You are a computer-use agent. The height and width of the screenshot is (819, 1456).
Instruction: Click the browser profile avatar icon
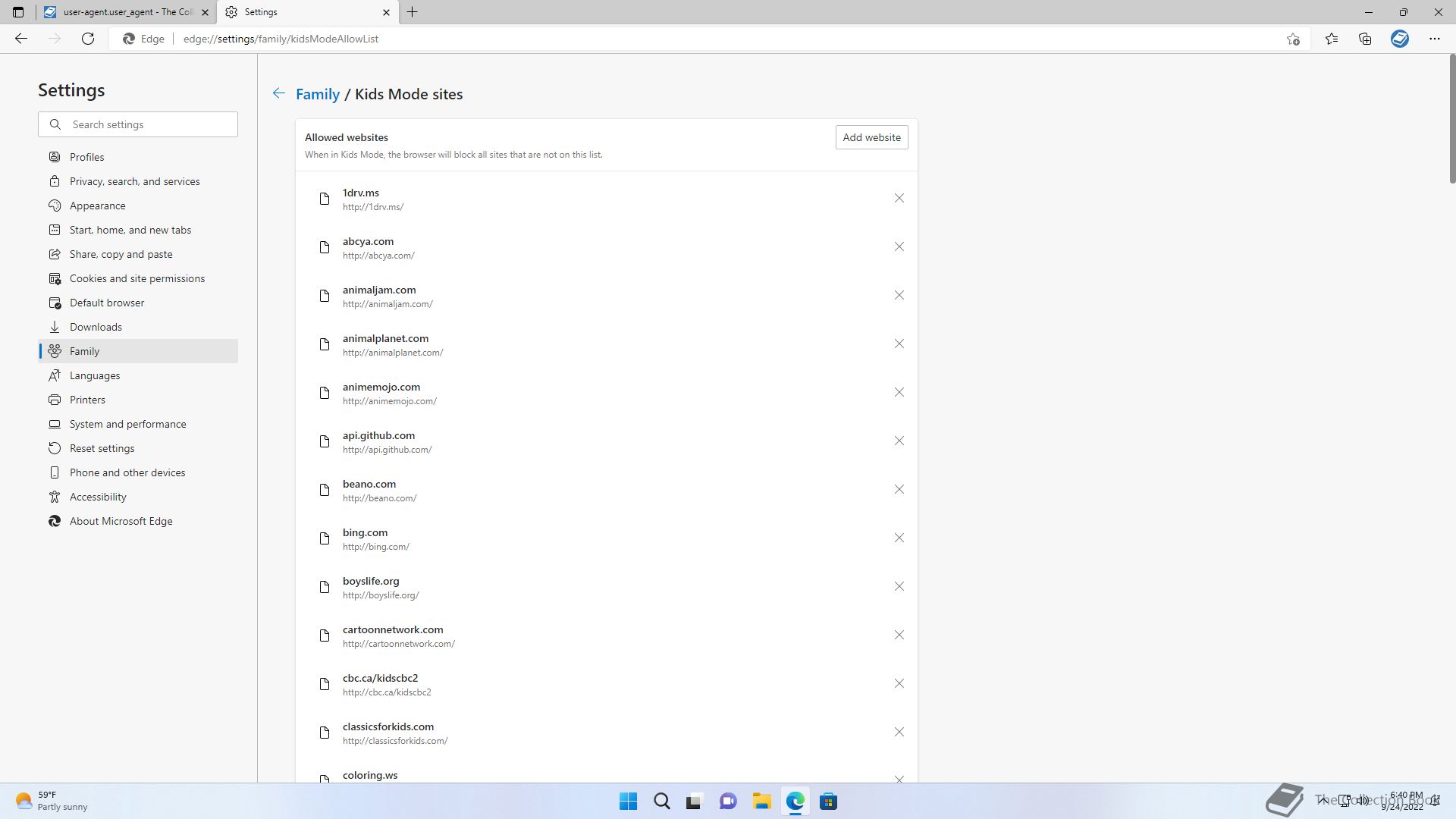click(x=1399, y=39)
